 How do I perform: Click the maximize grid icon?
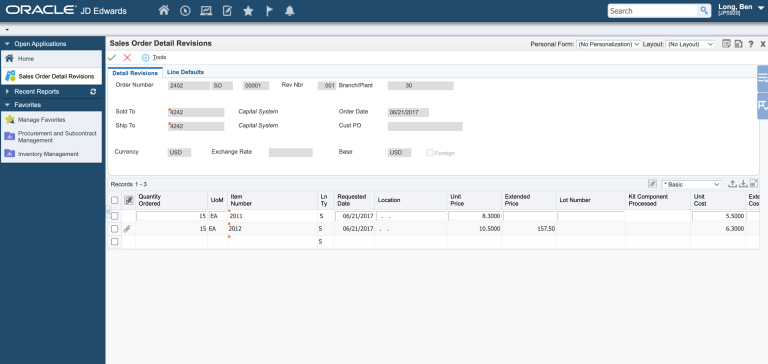(754, 184)
